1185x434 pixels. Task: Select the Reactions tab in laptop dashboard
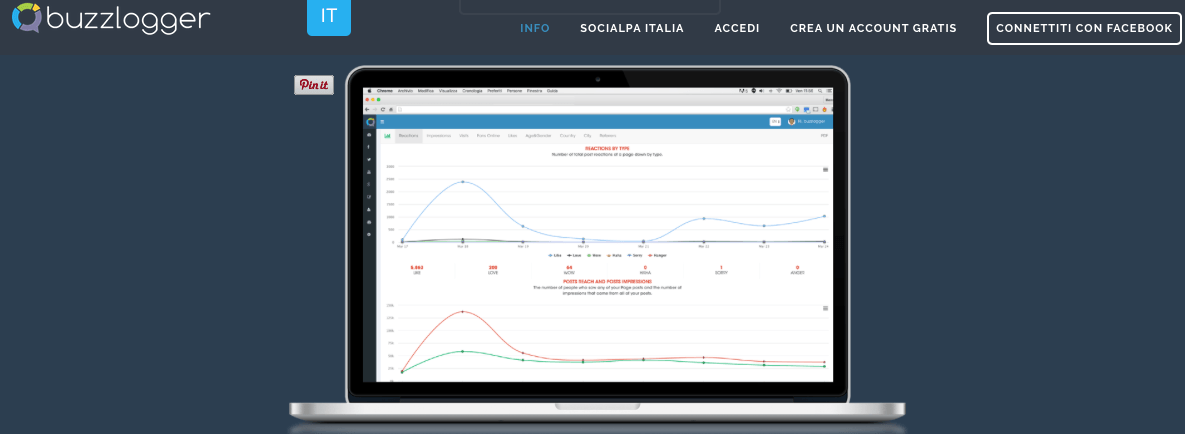[409, 135]
